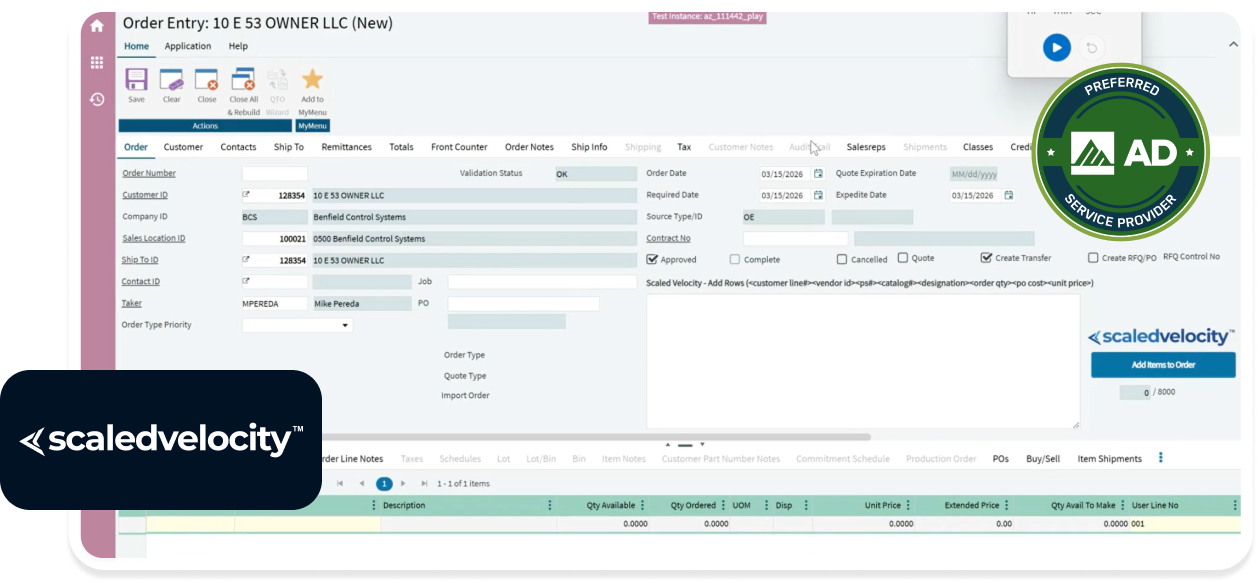
Task: Switch to the Salesreps tab
Action: tap(866, 147)
